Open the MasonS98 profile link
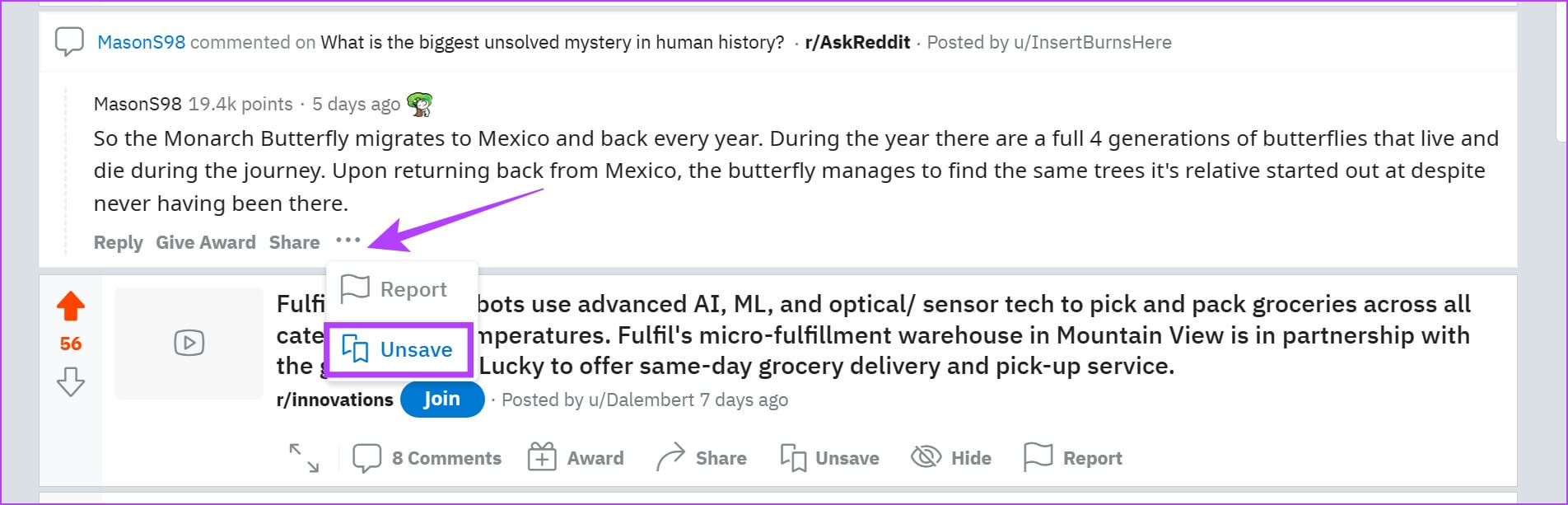1568x505 pixels. (x=142, y=42)
